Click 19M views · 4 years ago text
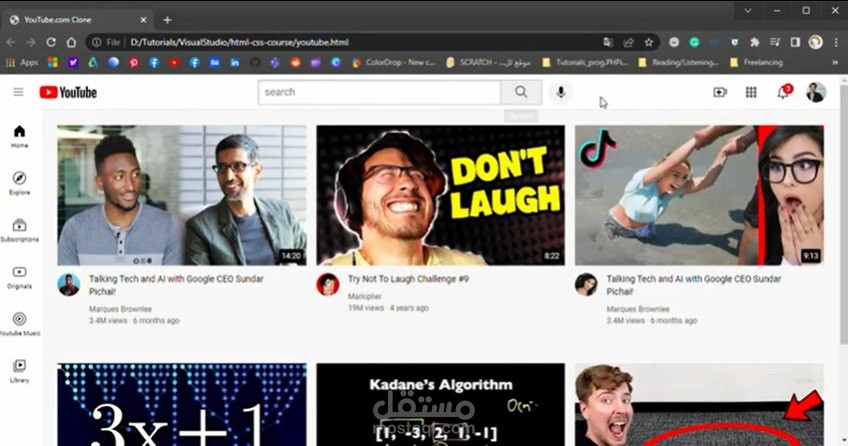The width and height of the screenshot is (848, 446). 388,308
